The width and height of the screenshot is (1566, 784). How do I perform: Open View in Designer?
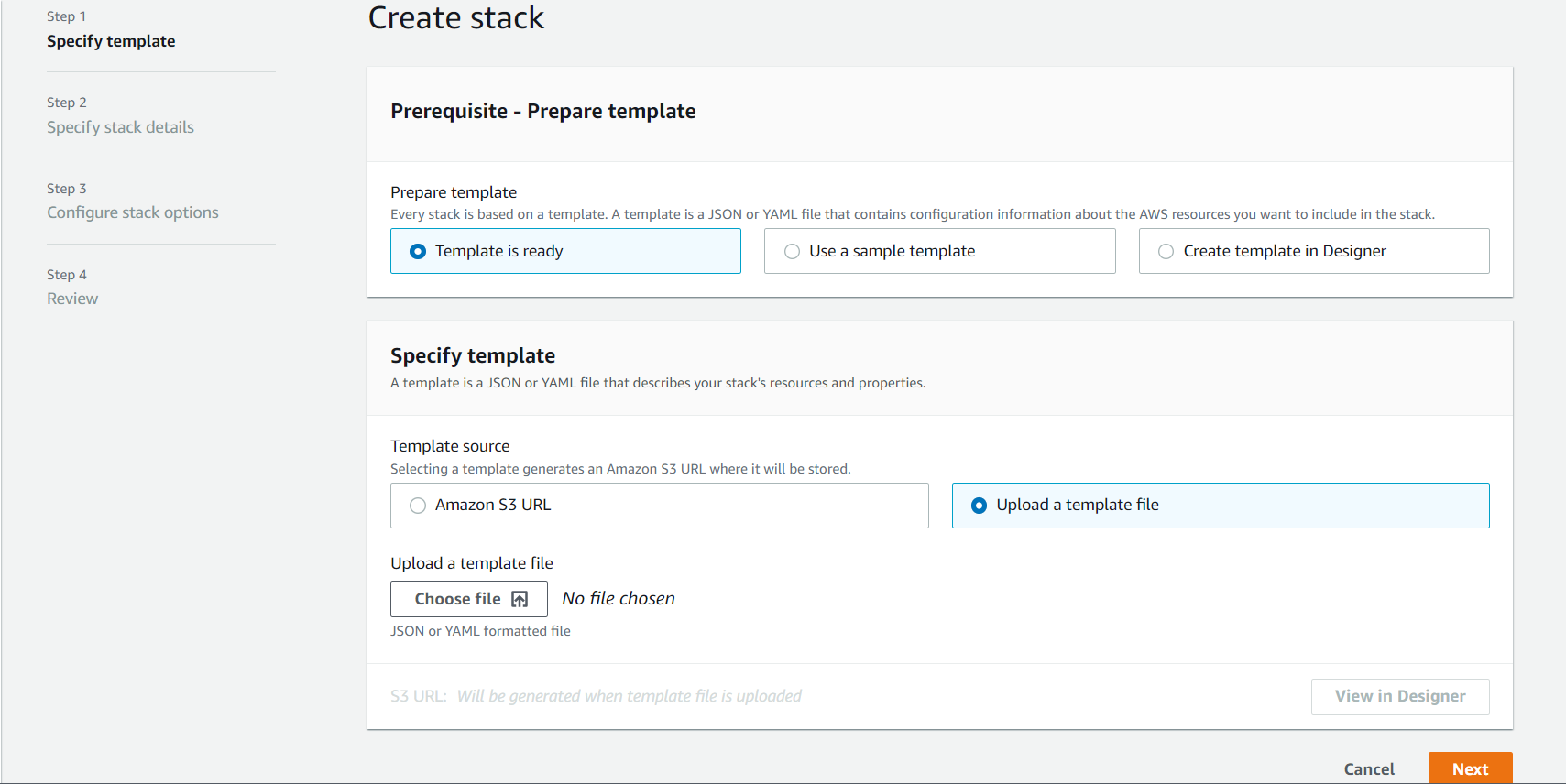point(1400,697)
